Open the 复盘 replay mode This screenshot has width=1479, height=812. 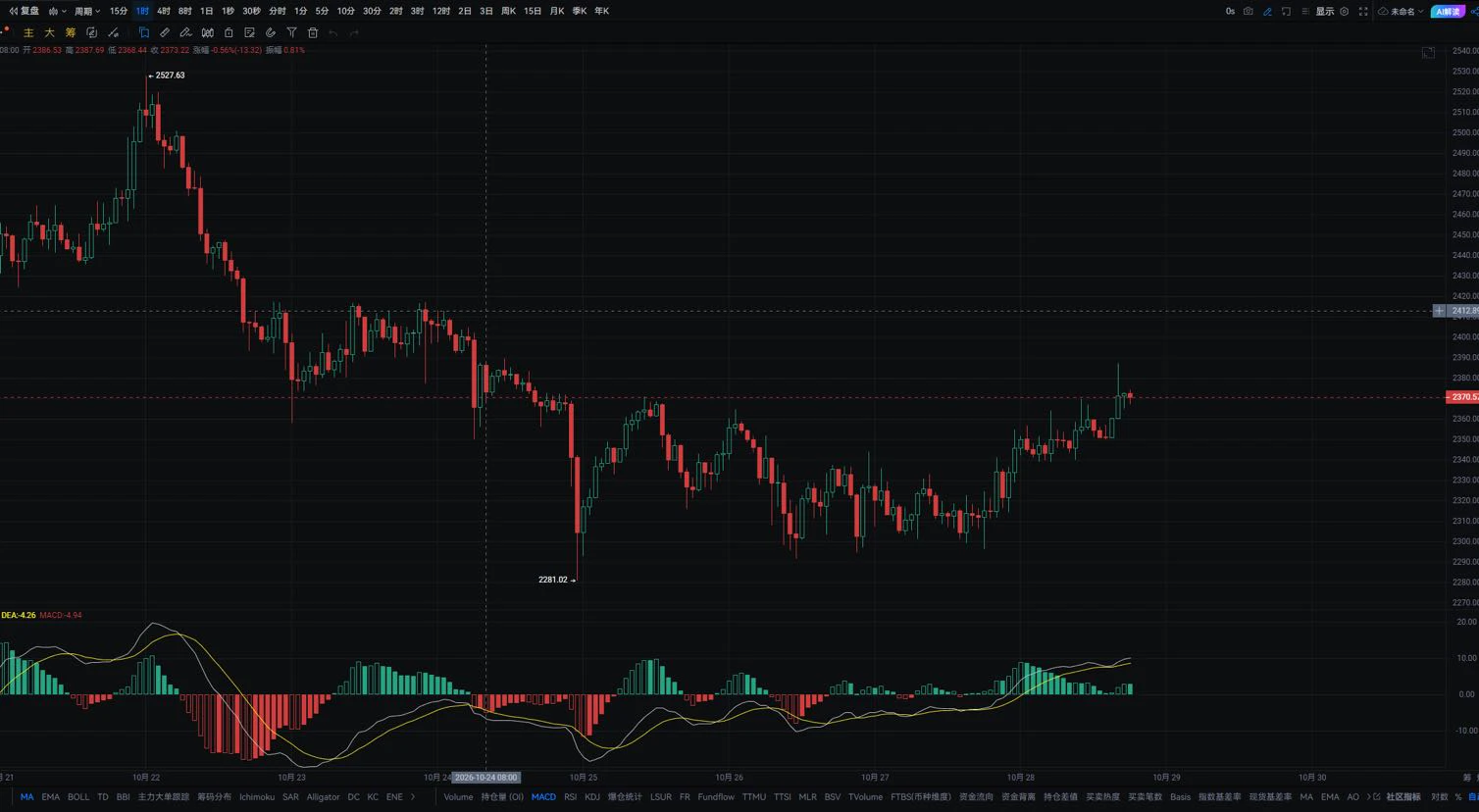pyautogui.click(x=25, y=11)
